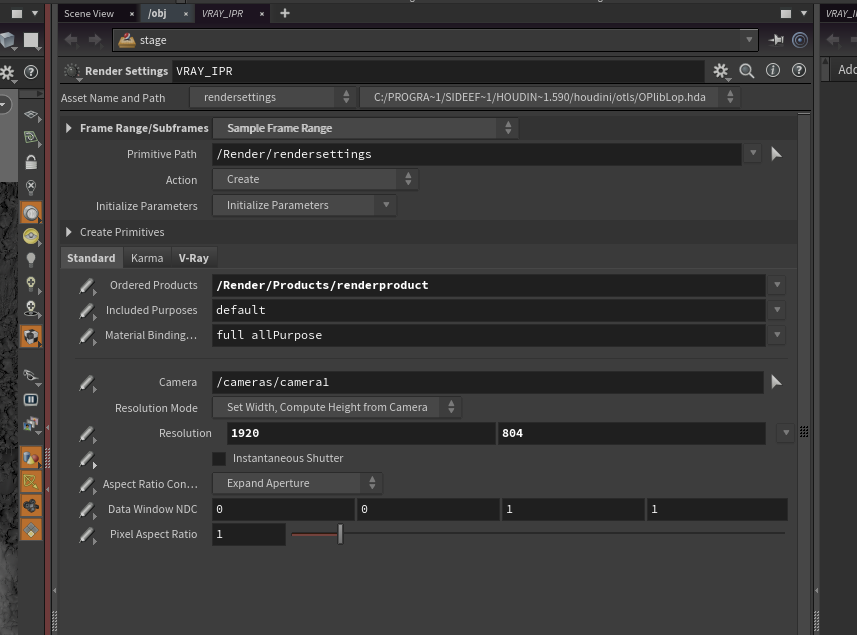
Task: Open the rendersettings asset name dropdown
Action: pos(273,97)
